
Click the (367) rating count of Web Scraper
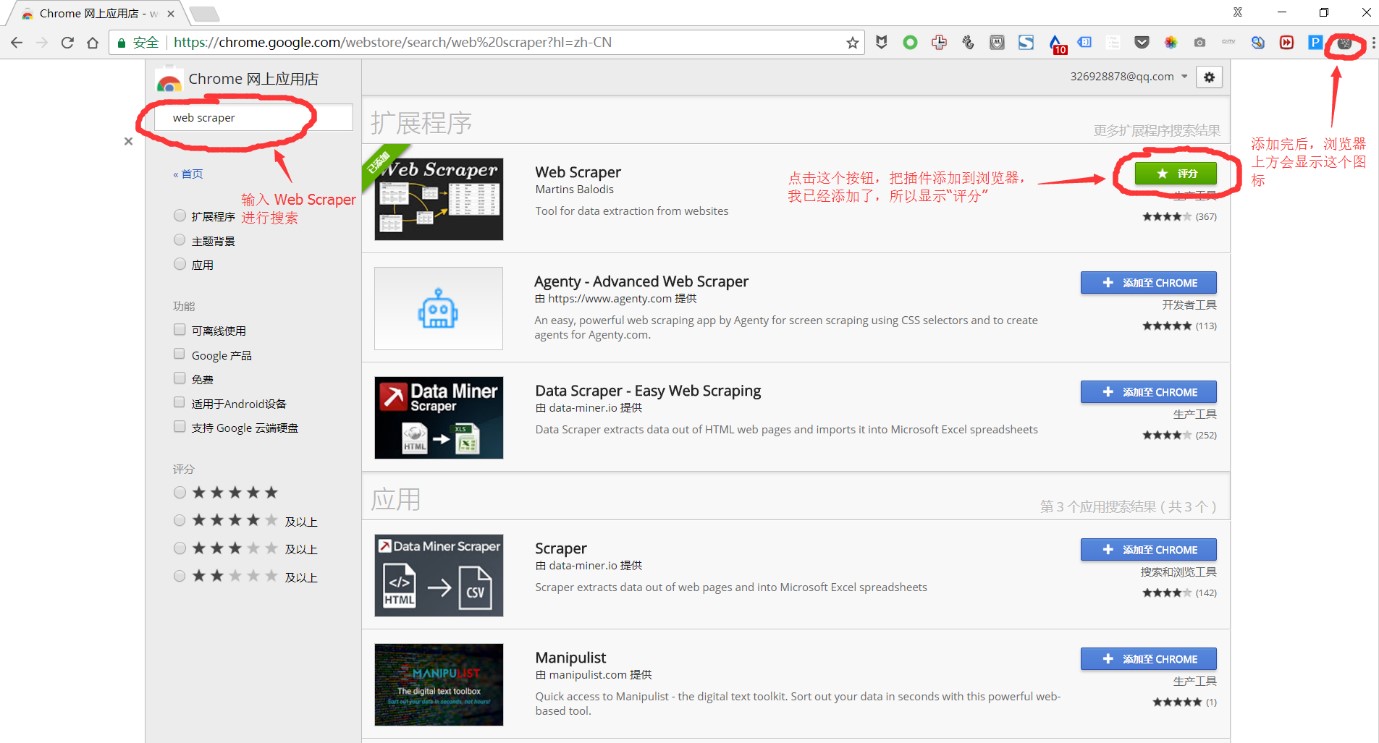click(1206, 217)
